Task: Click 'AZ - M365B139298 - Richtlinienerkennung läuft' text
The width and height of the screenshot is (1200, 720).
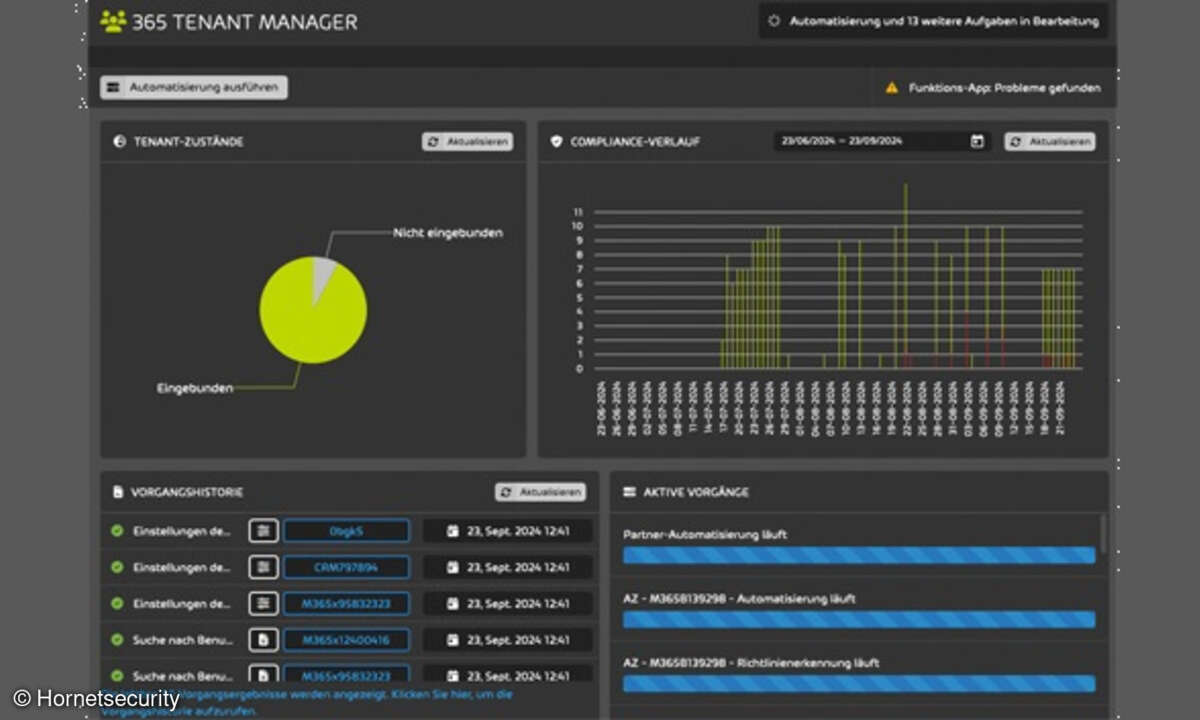Action: tap(750, 663)
